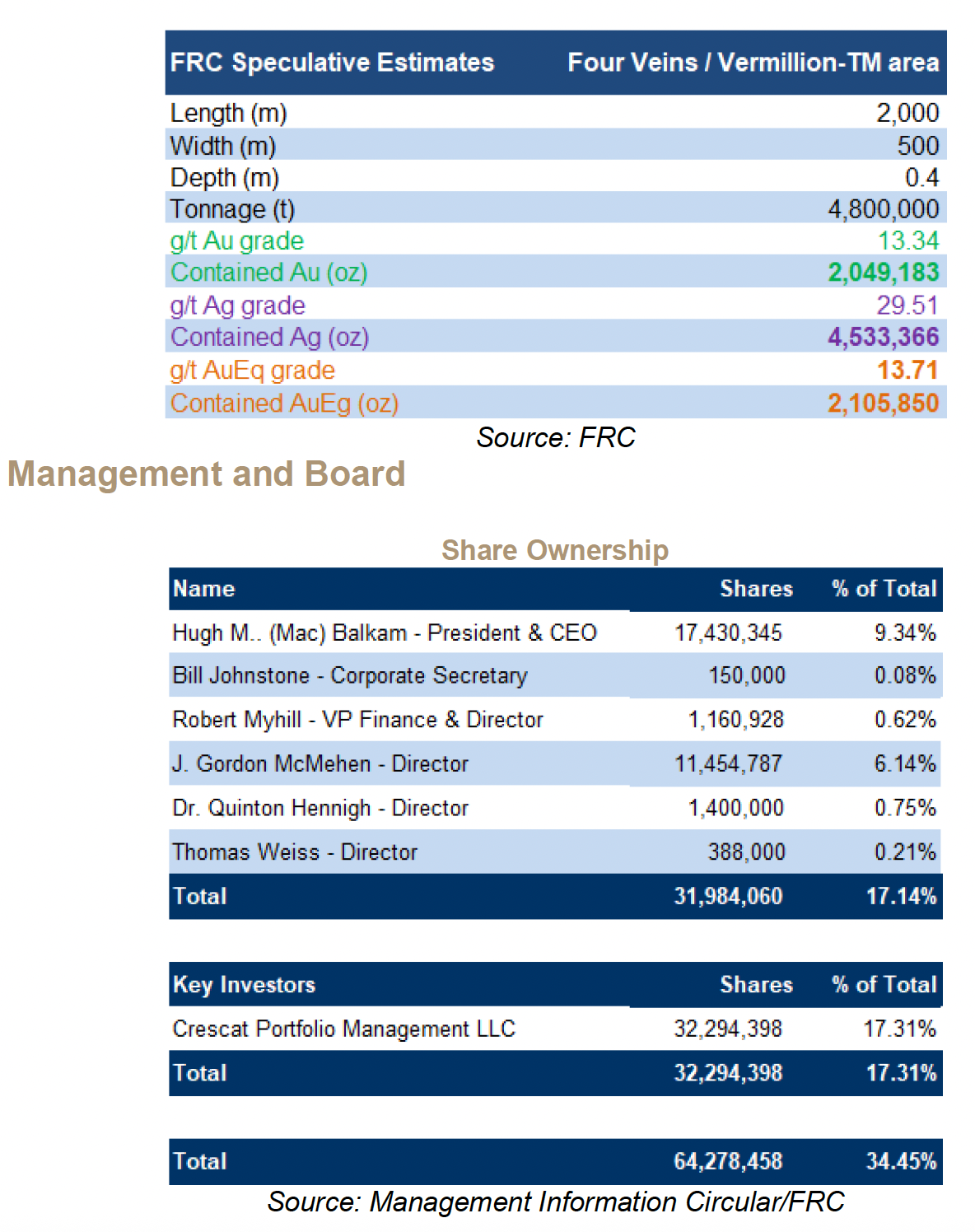Click the Contained AuEq value 2,105,850
975x1232 pixels.
pos(883,403)
